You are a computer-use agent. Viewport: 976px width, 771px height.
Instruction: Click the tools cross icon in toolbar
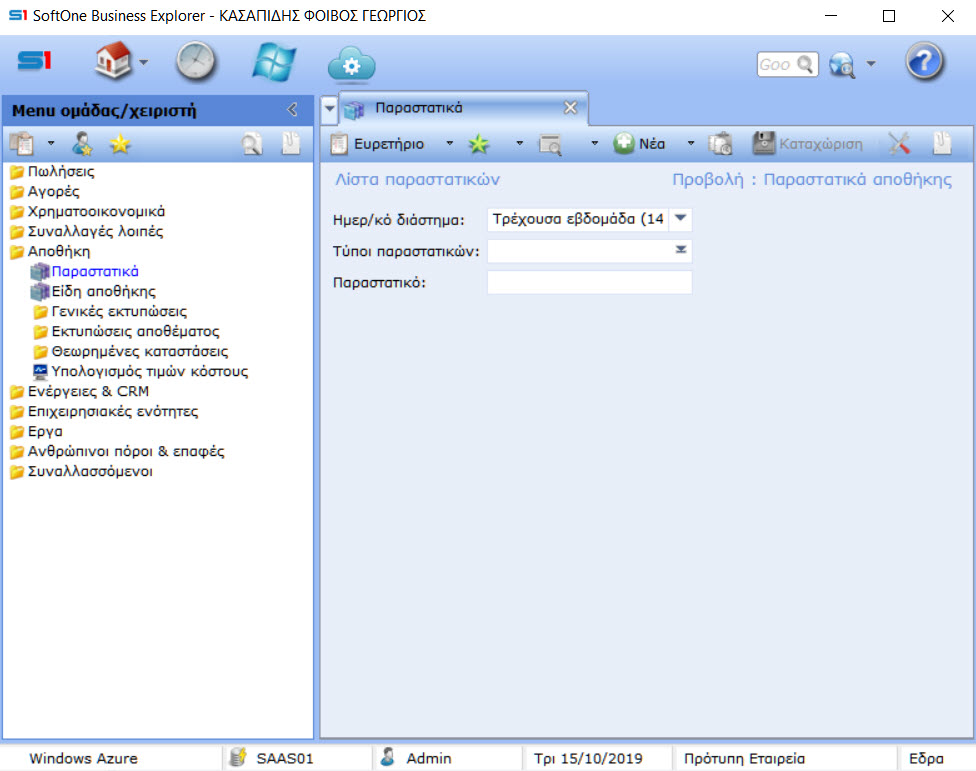point(899,144)
